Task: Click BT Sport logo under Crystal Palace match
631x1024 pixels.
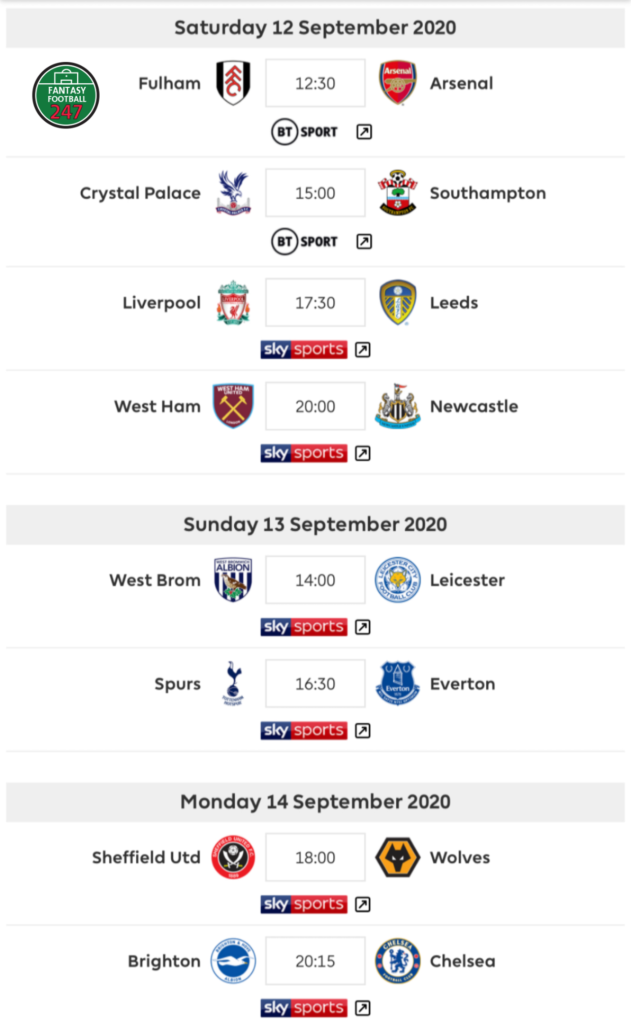Action: point(304,242)
